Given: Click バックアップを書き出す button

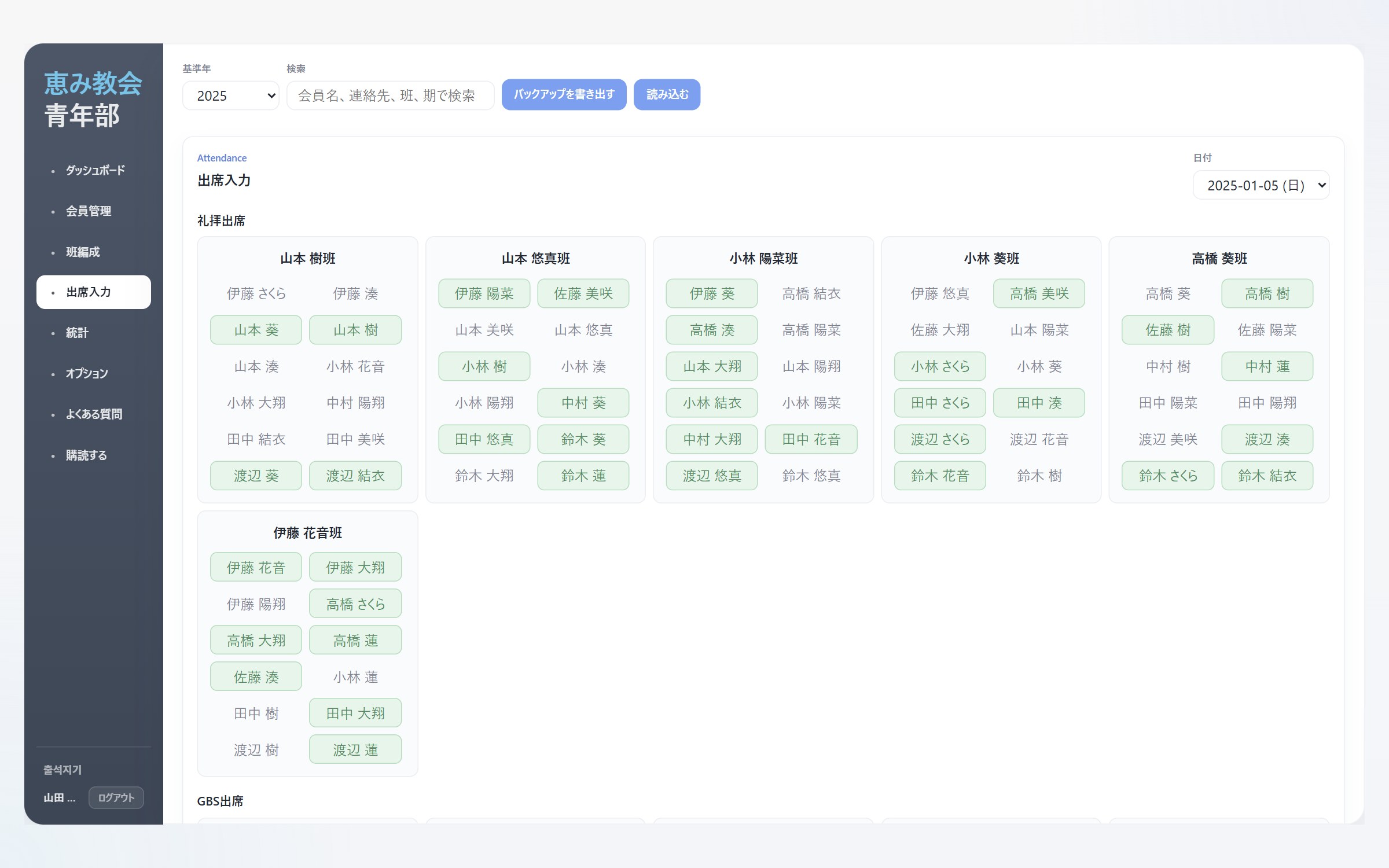Looking at the screenshot, I should click(564, 94).
